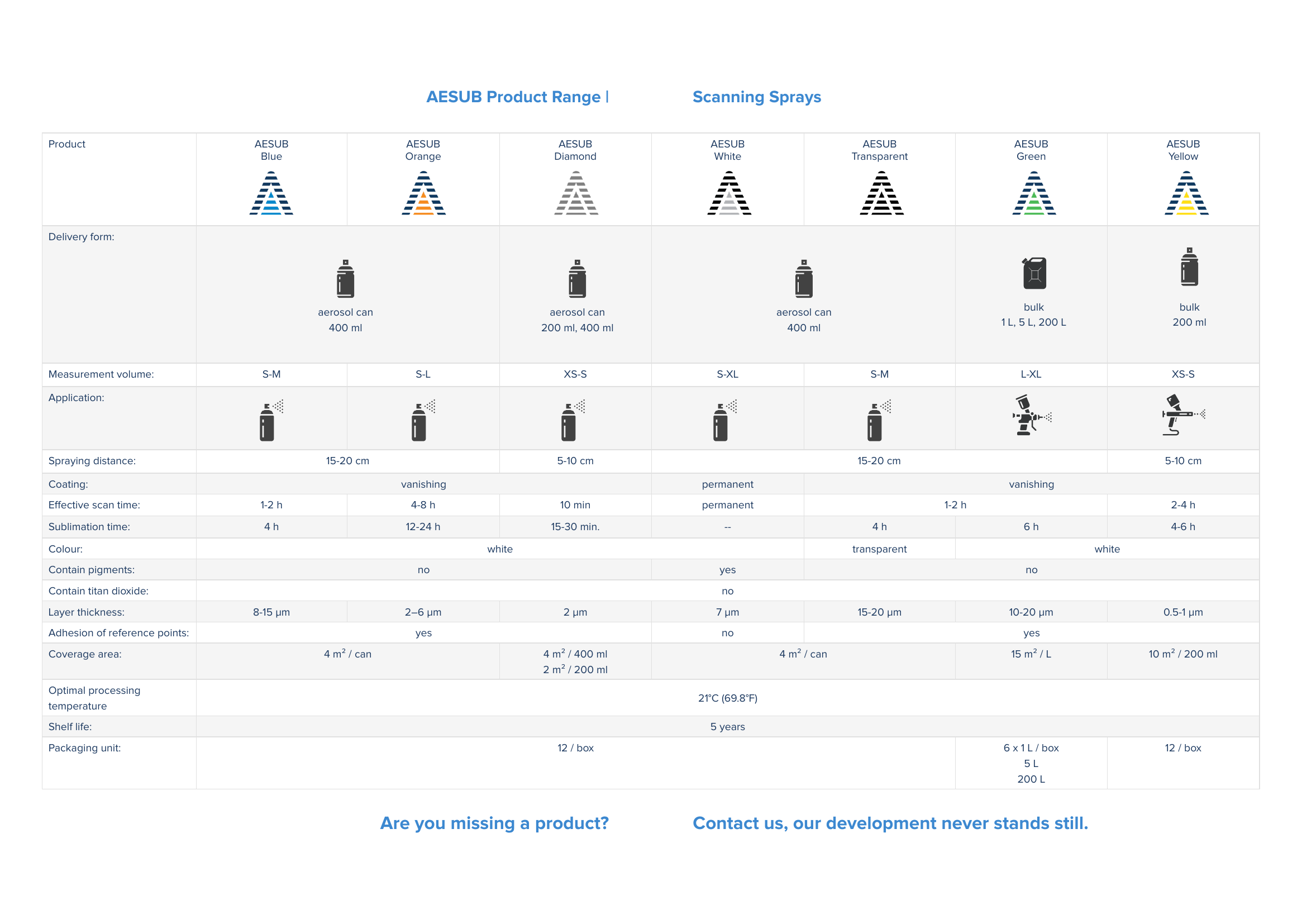Click the AESUB Blue triangle logo
The width and height of the screenshot is (1302, 924).
[271, 193]
